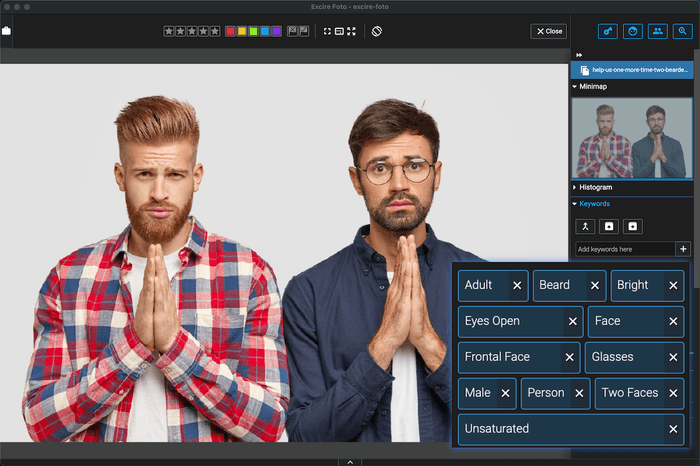The height and width of the screenshot is (466, 700).
Task: Open the face search icon button
Action: [x=633, y=31]
